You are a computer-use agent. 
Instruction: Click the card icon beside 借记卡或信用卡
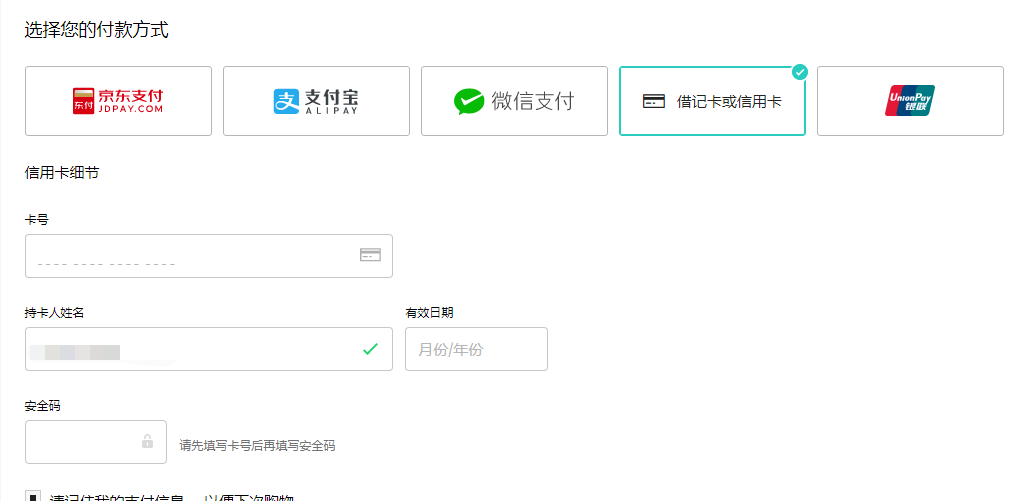[x=654, y=101]
